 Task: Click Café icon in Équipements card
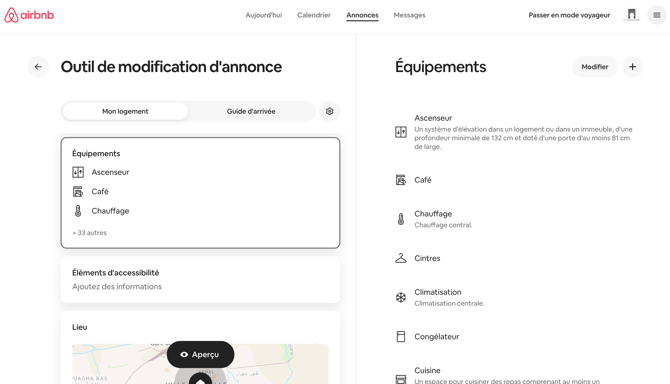click(x=78, y=191)
